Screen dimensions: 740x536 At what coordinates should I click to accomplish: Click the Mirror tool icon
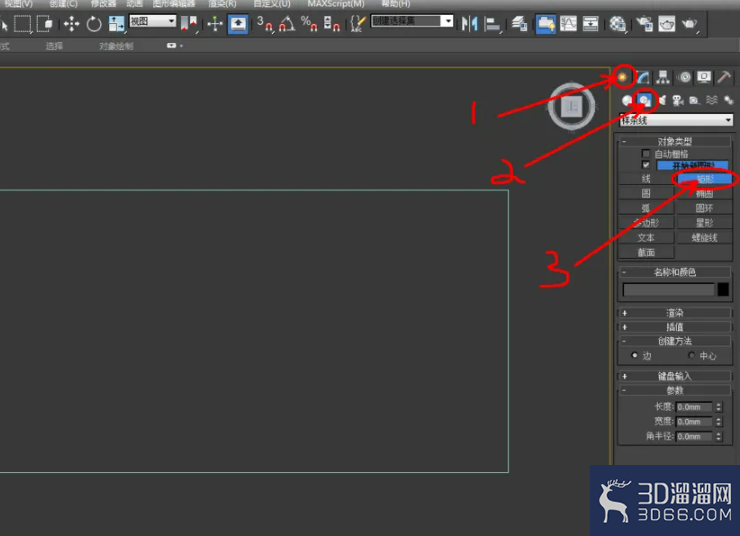coord(470,24)
